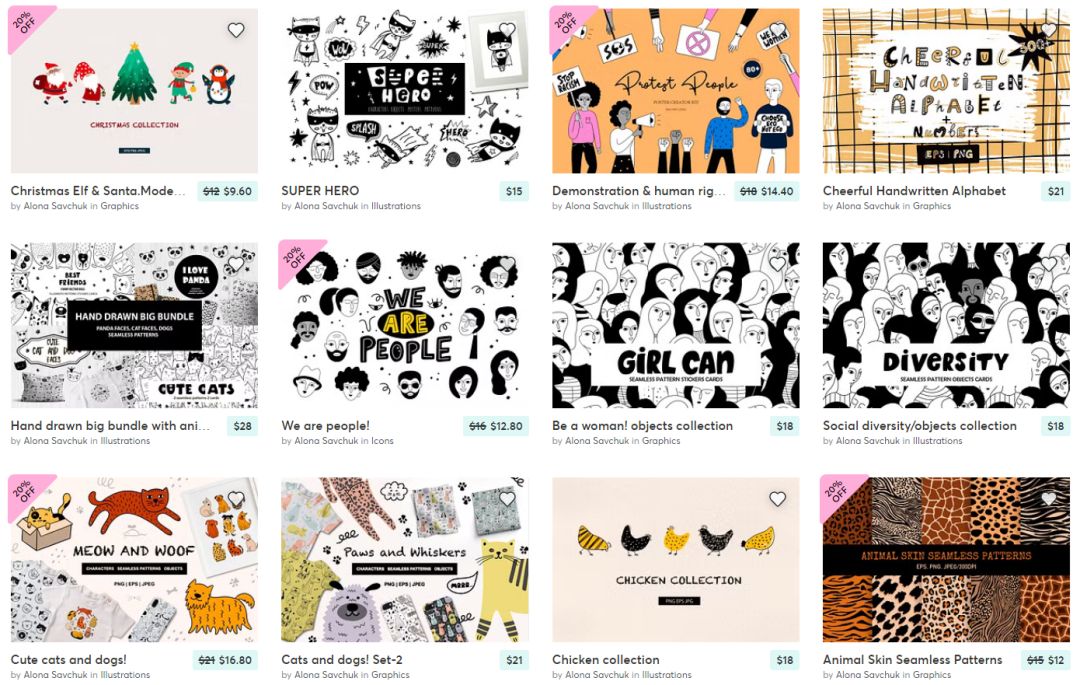Open the Chicken collection title link
The image size is (1080, 685).
click(x=605, y=660)
